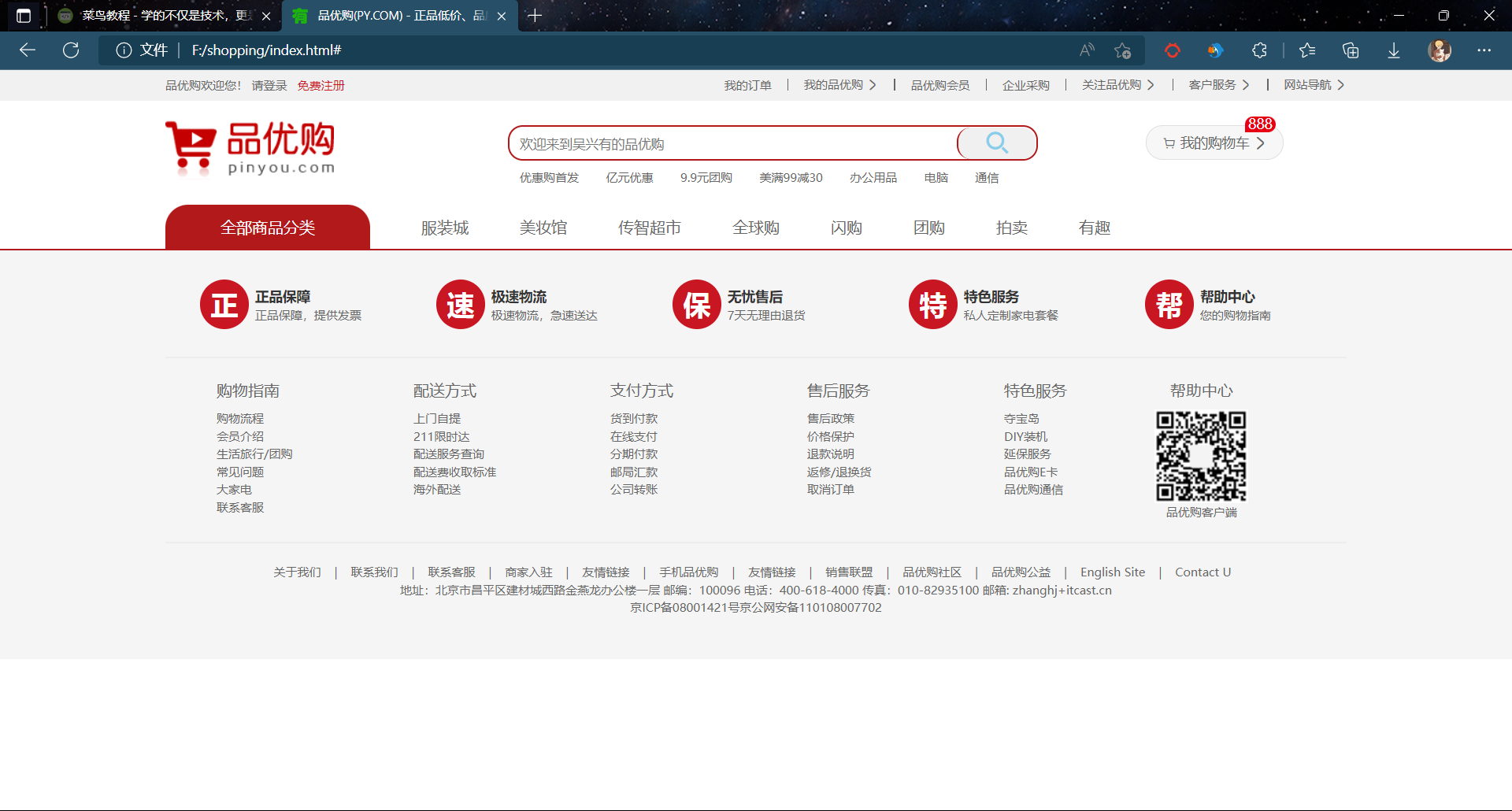Open the 全部商品分类 category menu
1512x811 pixels.
tap(268, 228)
